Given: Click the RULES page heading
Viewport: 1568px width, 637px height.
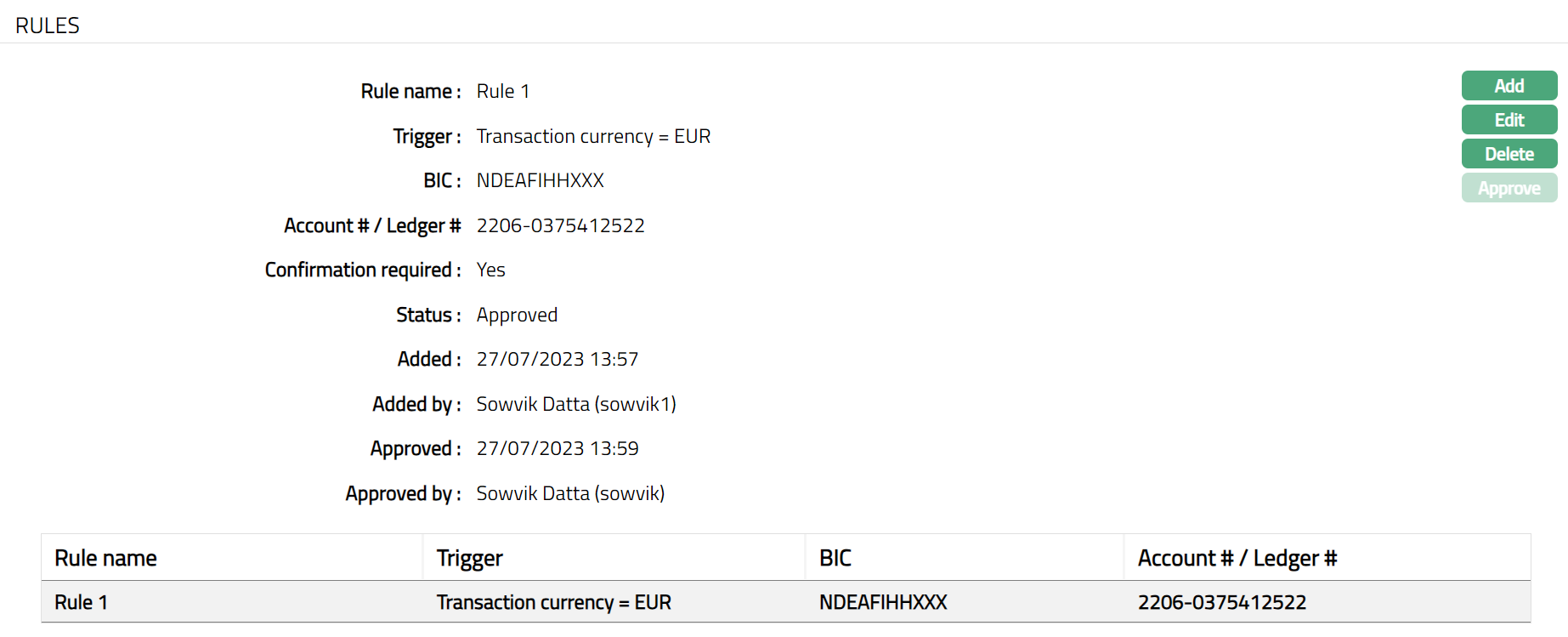Looking at the screenshot, I should (48, 26).
